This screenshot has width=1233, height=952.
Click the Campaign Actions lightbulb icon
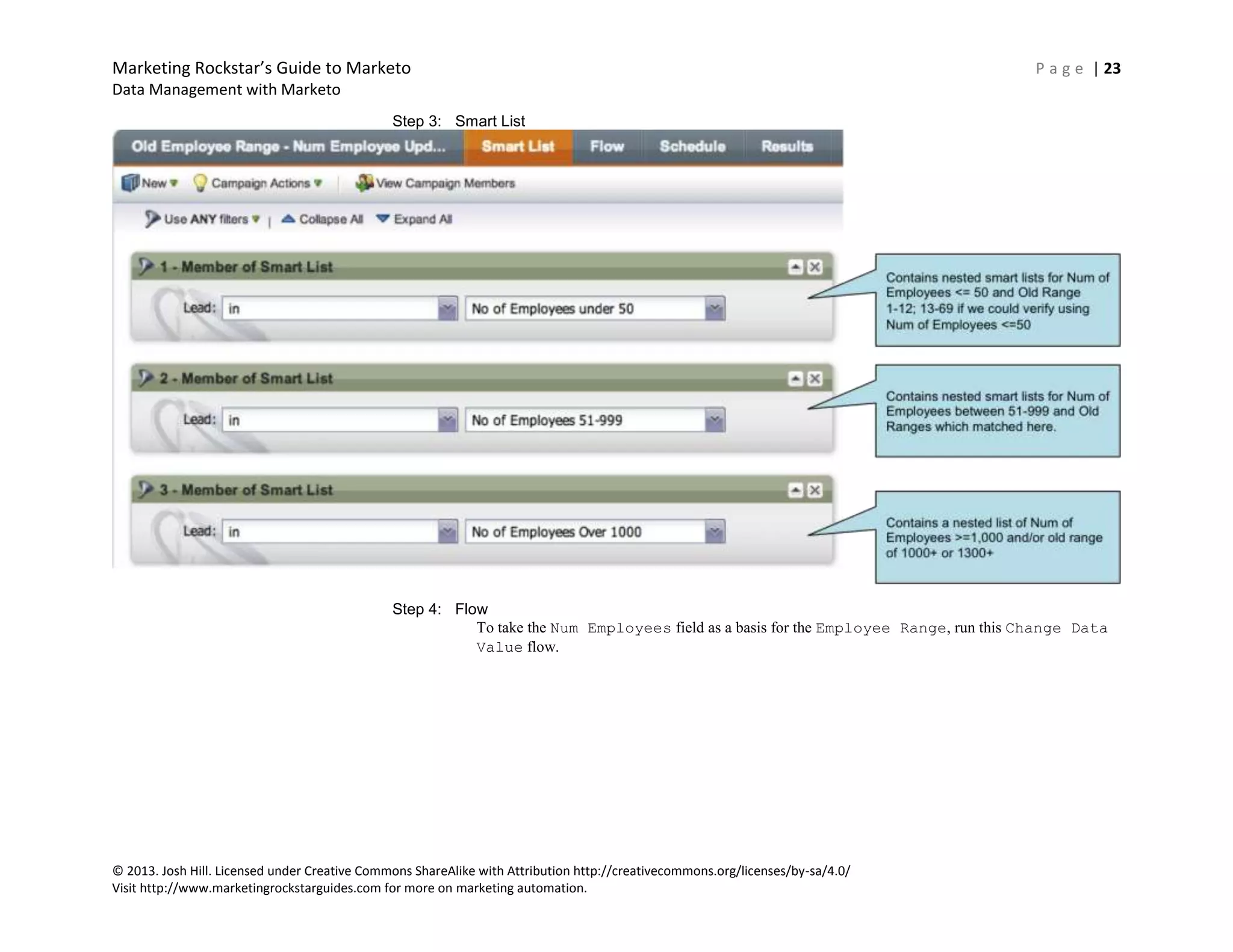coord(200,183)
